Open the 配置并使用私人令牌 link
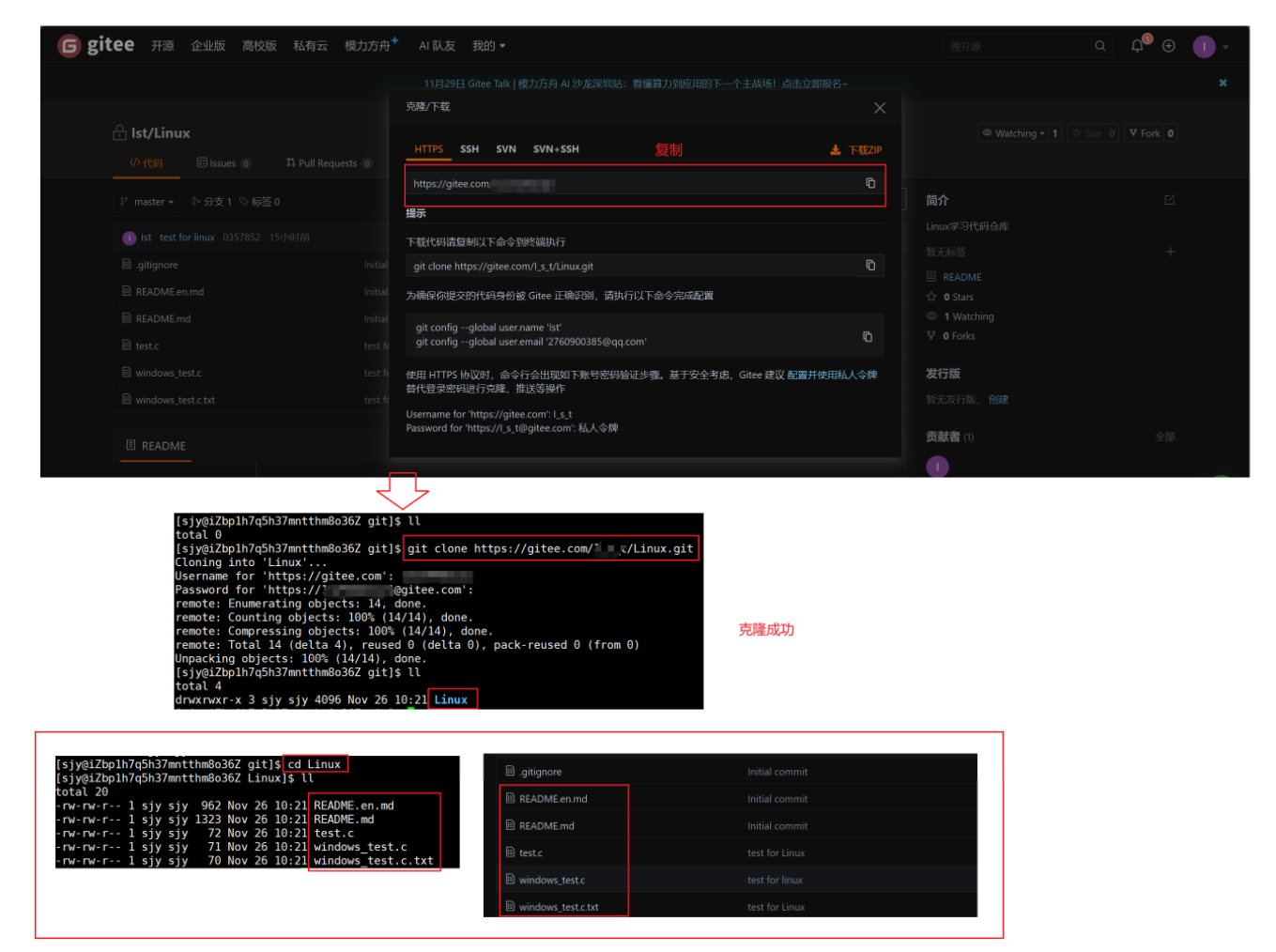The image size is (1276, 952). 832,375
